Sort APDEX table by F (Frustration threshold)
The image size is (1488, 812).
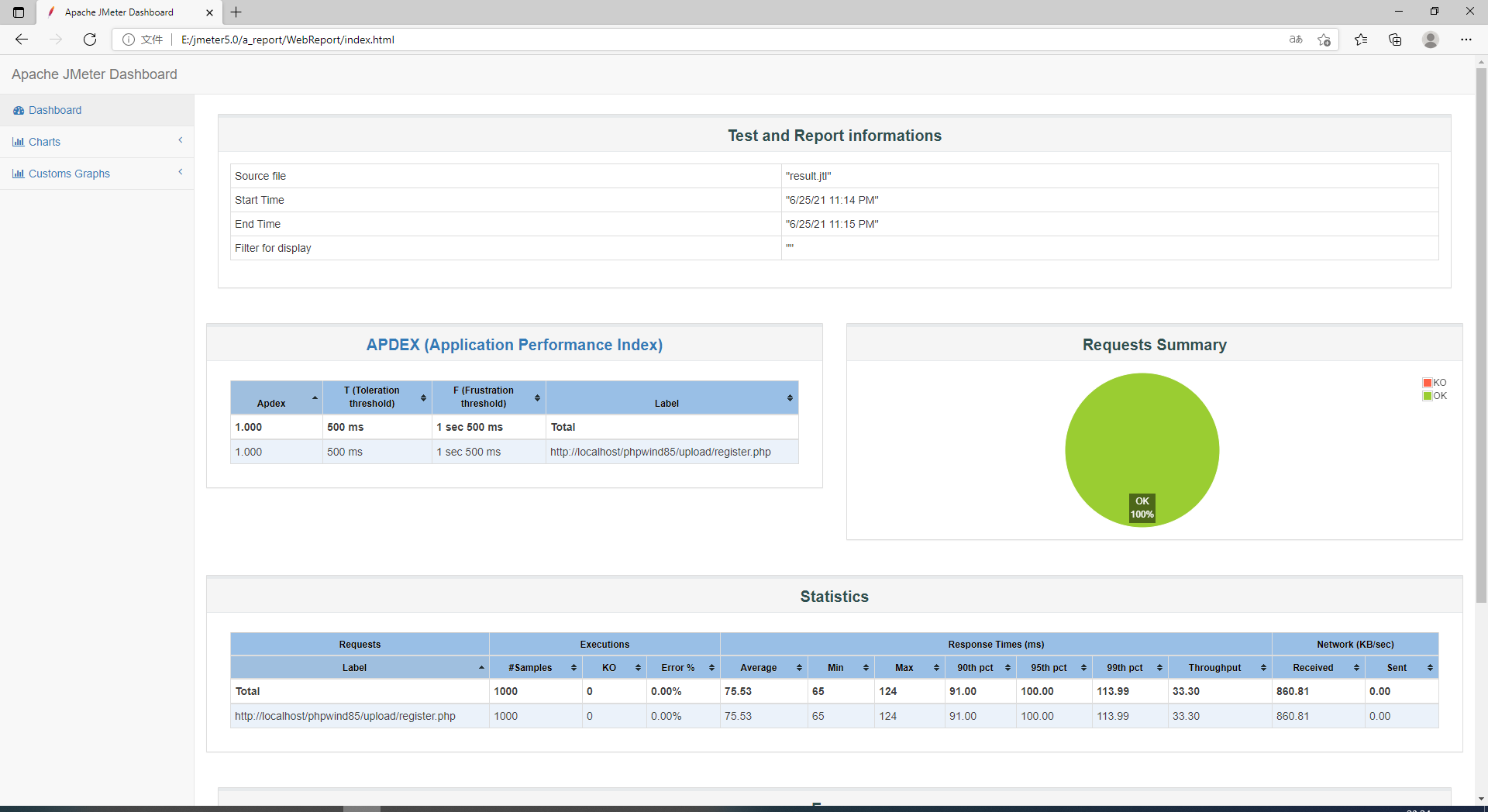(x=489, y=397)
